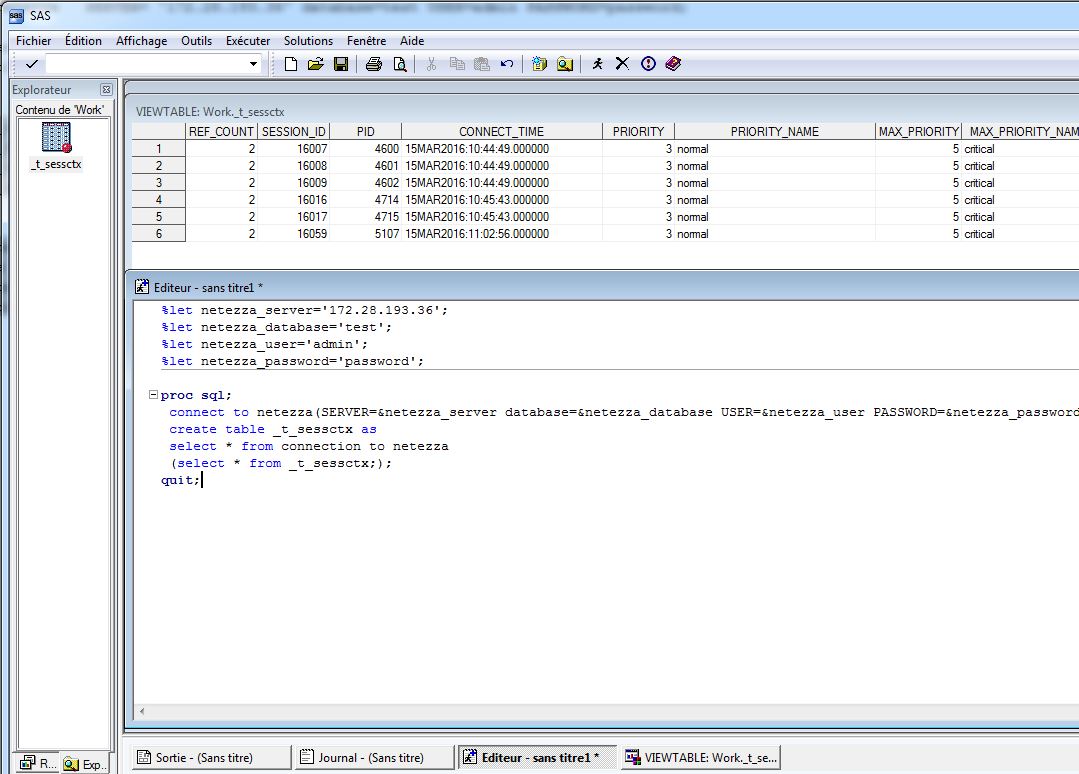The image size is (1079, 774).
Task: Click the Clear All X icon
Action: pos(622,64)
